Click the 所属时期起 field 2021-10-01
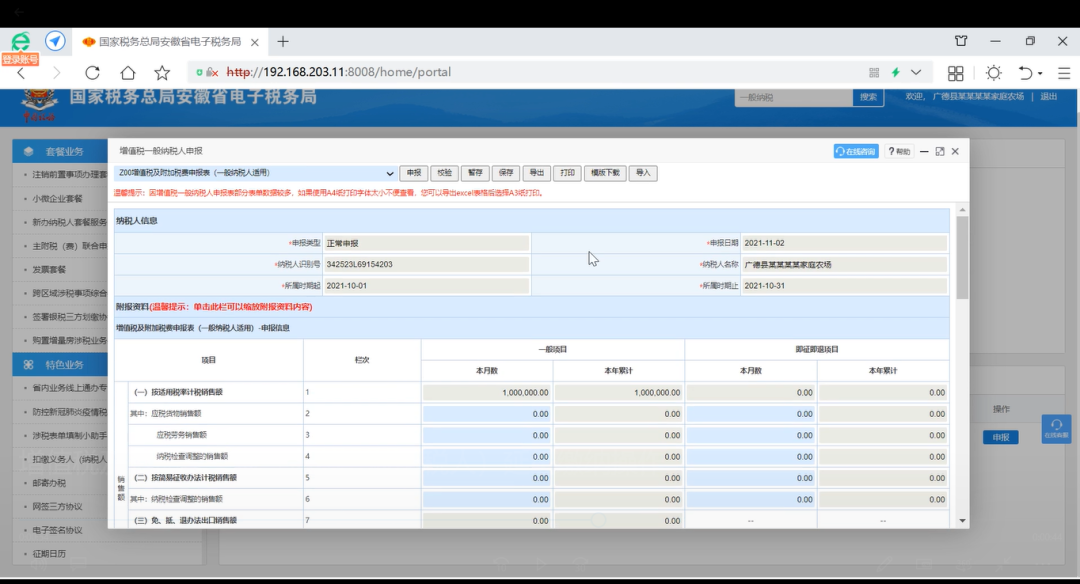1080x584 pixels. (x=426, y=286)
